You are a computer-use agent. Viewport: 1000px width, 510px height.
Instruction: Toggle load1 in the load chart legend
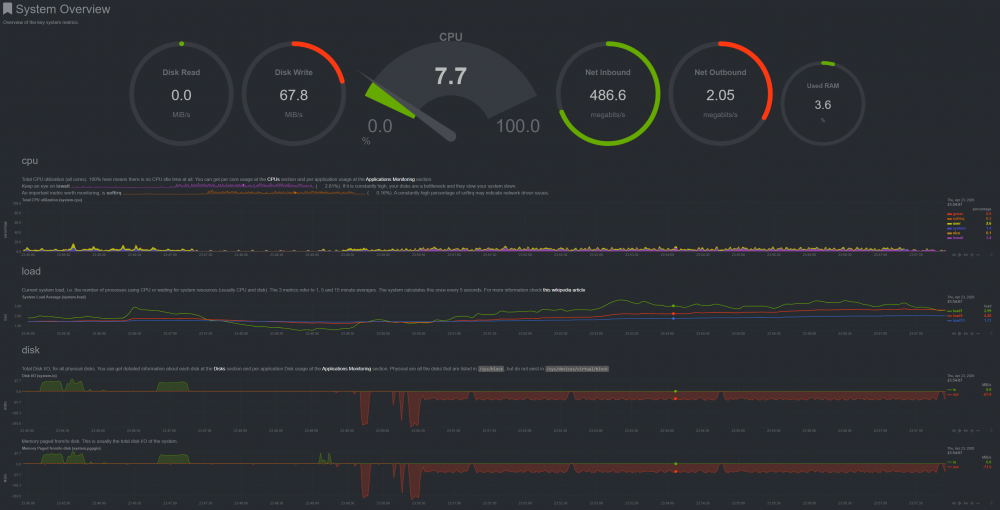[x=955, y=310]
